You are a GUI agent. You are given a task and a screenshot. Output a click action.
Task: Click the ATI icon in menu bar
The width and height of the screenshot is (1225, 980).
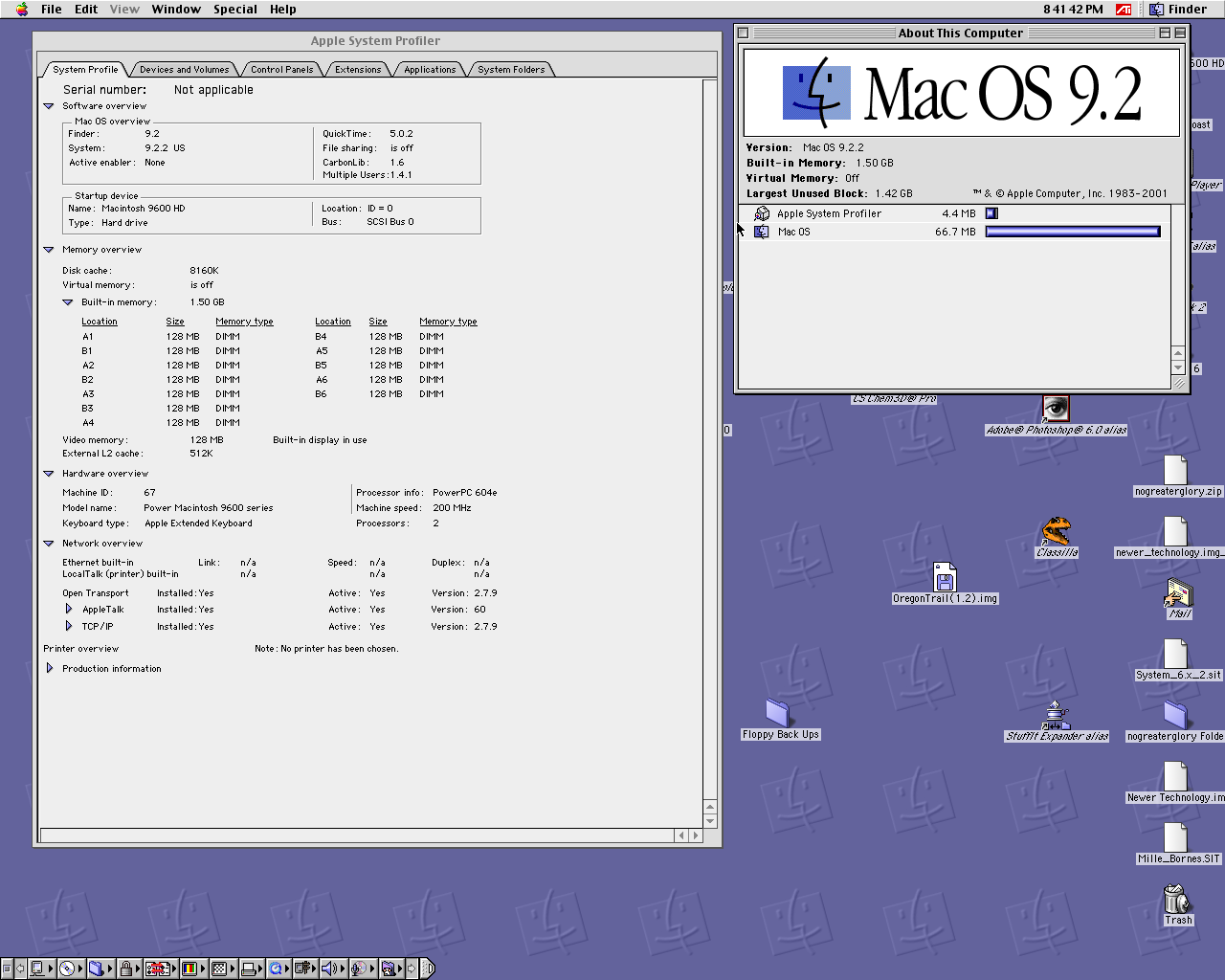pyautogui.click(x=1124, y=10)
